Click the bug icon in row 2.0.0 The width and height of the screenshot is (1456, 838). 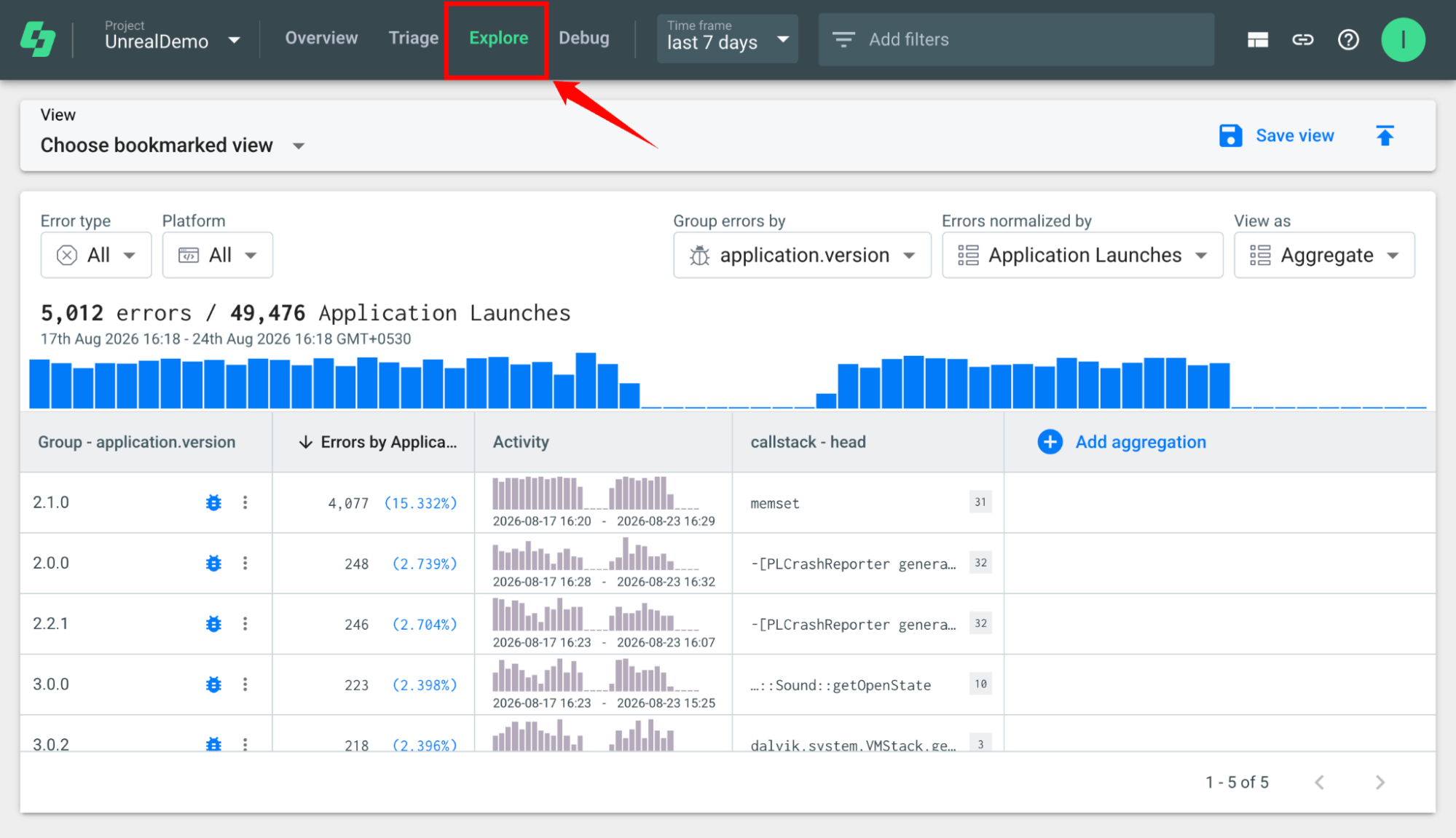pos(213,563)
